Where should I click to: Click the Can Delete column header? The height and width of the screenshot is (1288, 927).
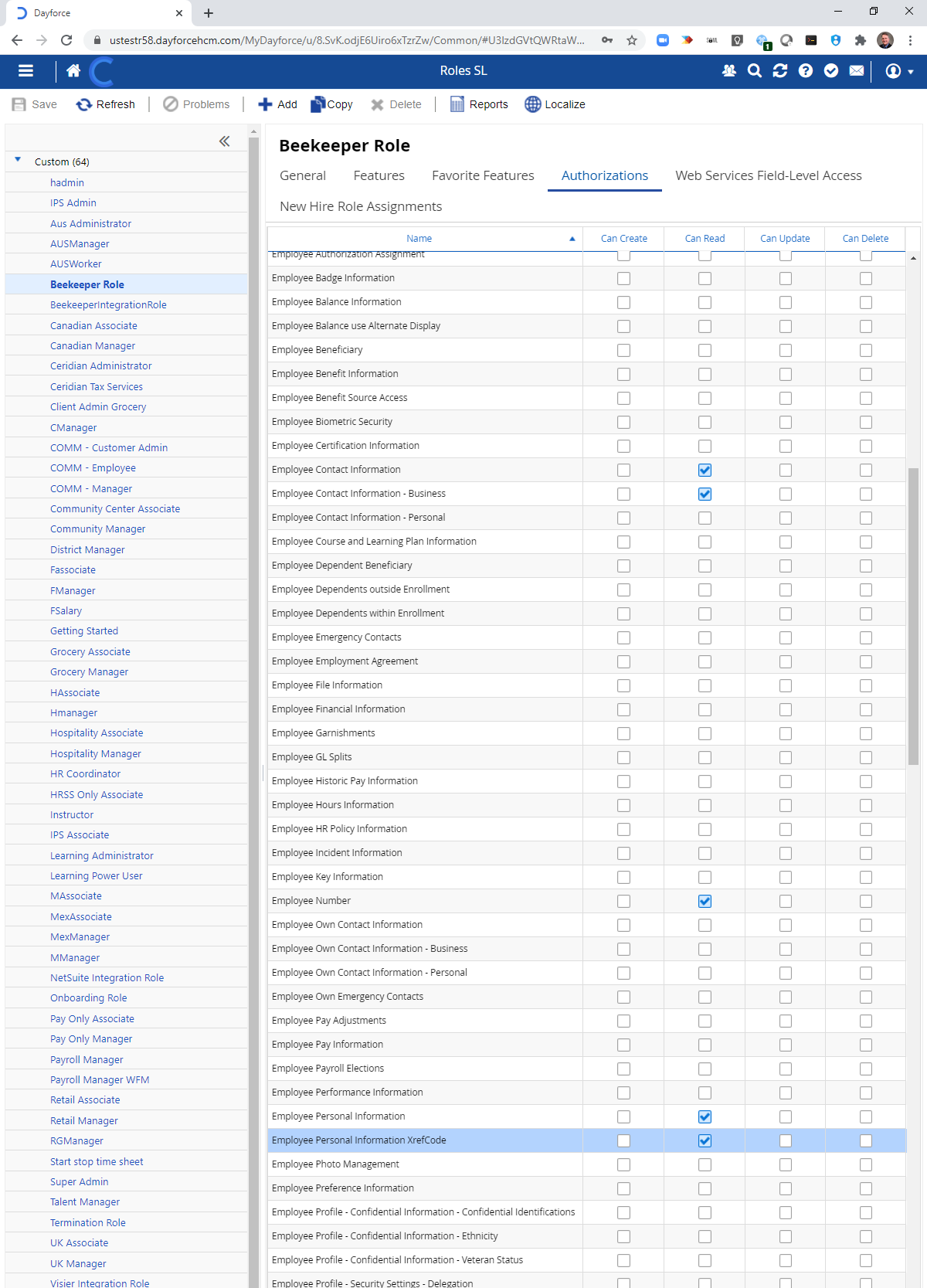(x=865, y=239)
